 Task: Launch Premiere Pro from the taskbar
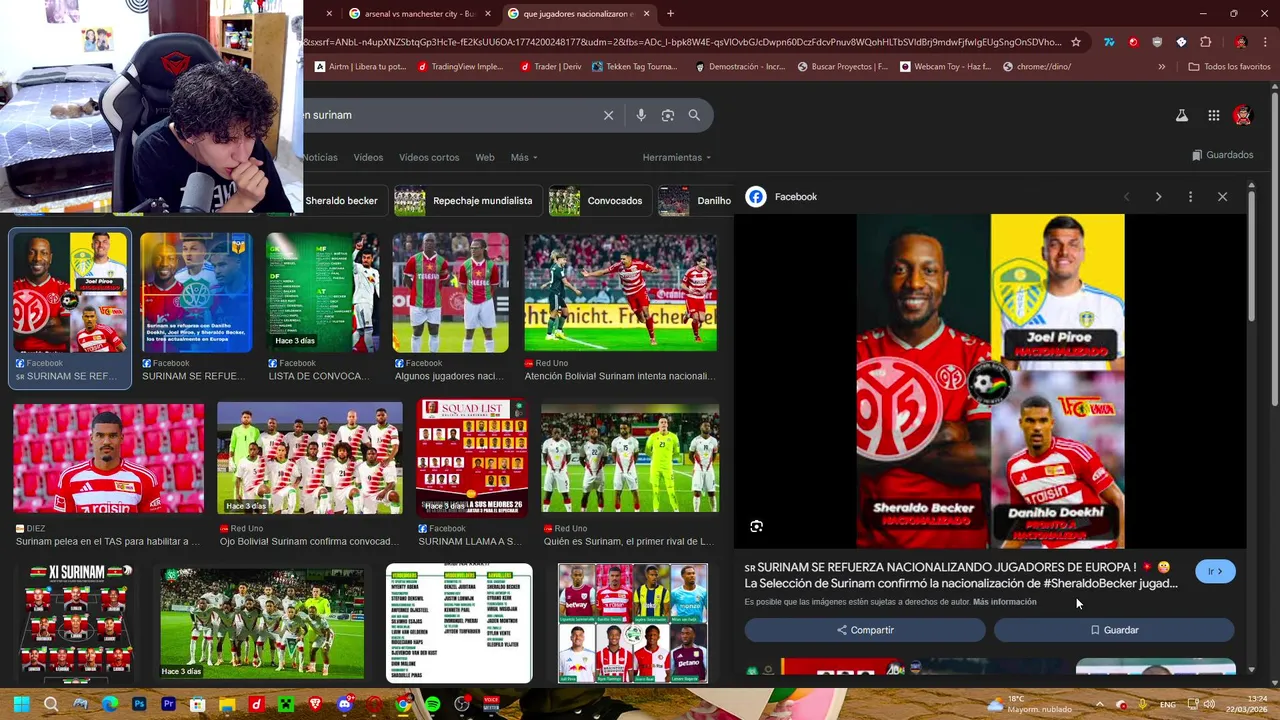(x=168, y=704)
